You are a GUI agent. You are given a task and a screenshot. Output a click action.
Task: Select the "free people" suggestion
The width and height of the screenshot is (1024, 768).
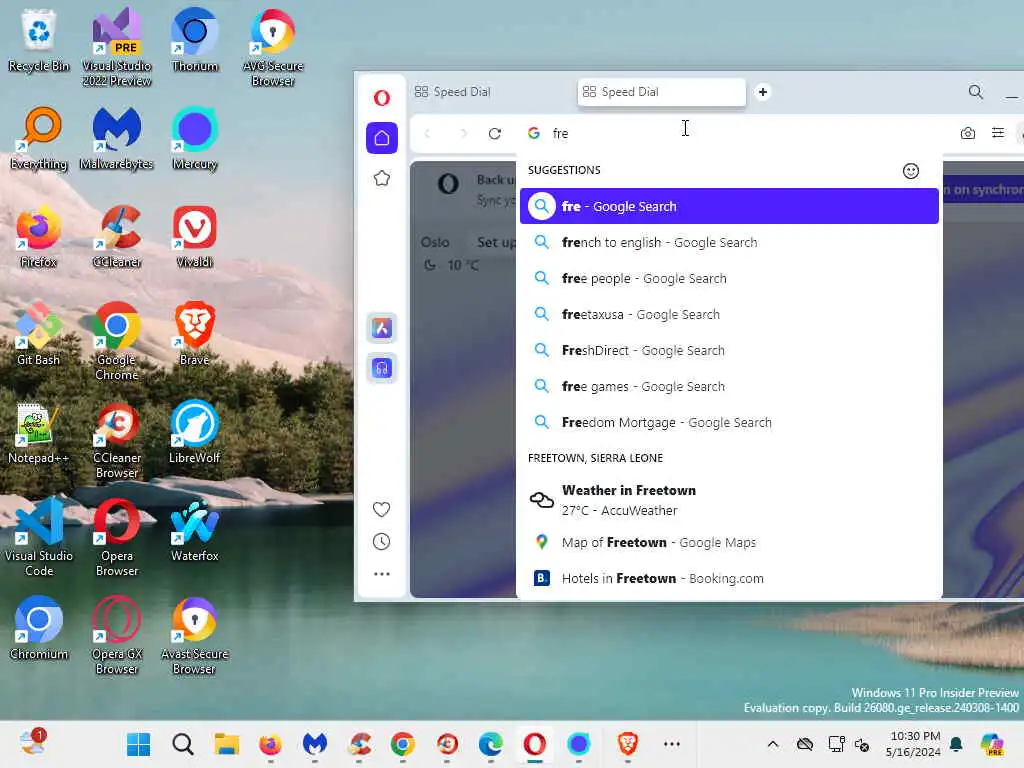(729, 279)
